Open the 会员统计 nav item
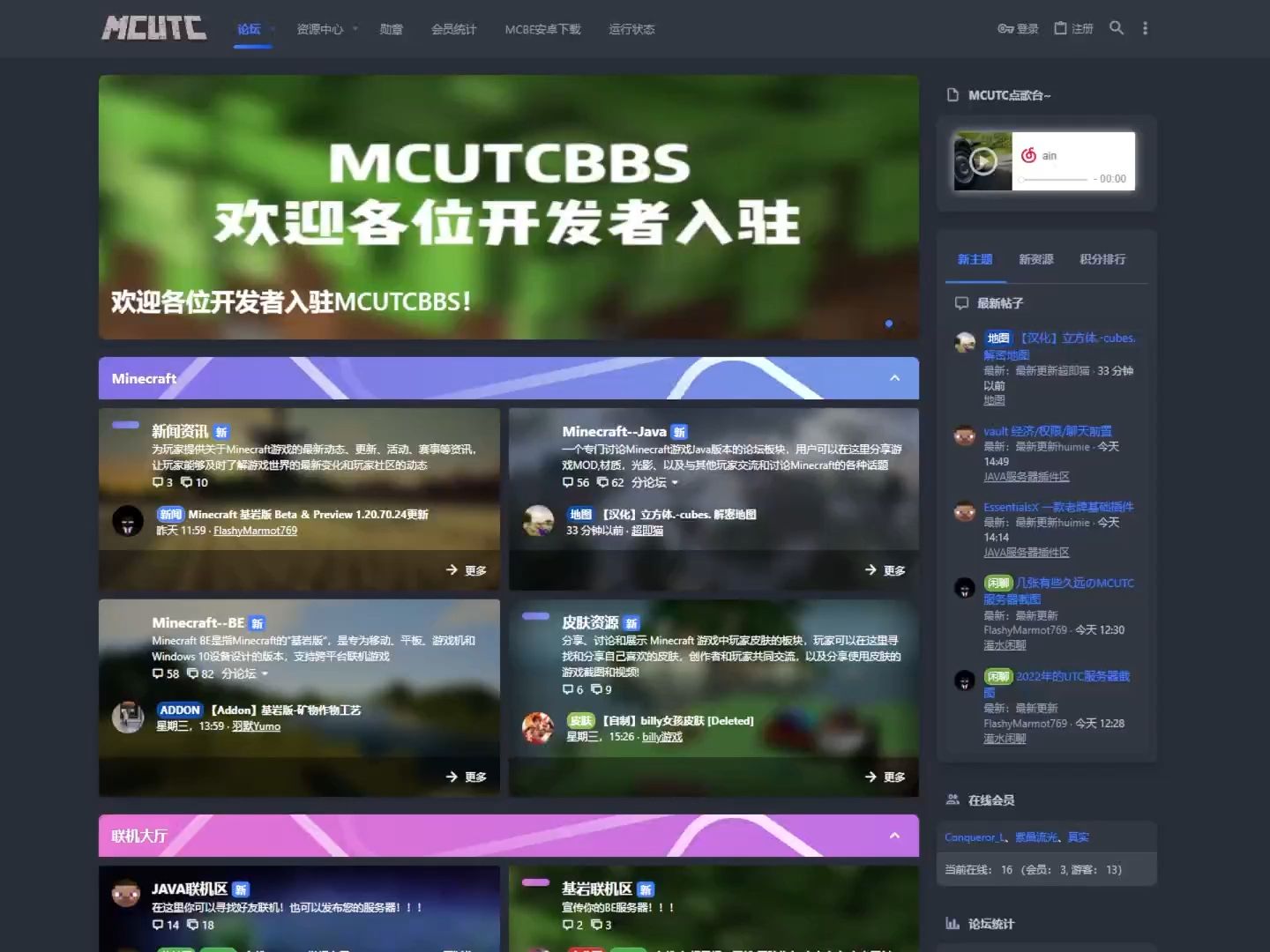 [x=453, y=29]
